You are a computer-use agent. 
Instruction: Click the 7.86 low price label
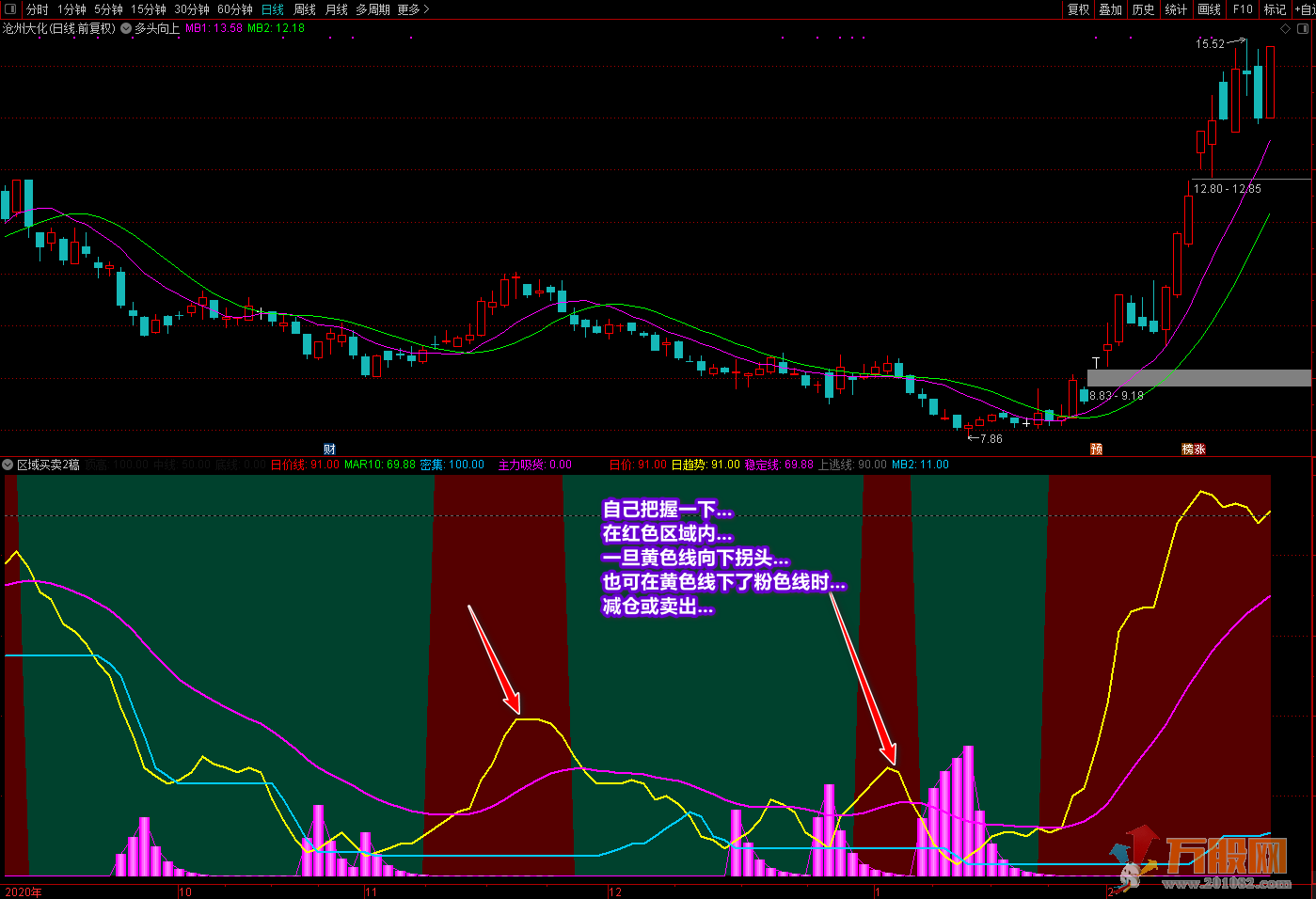click(991, 439)
